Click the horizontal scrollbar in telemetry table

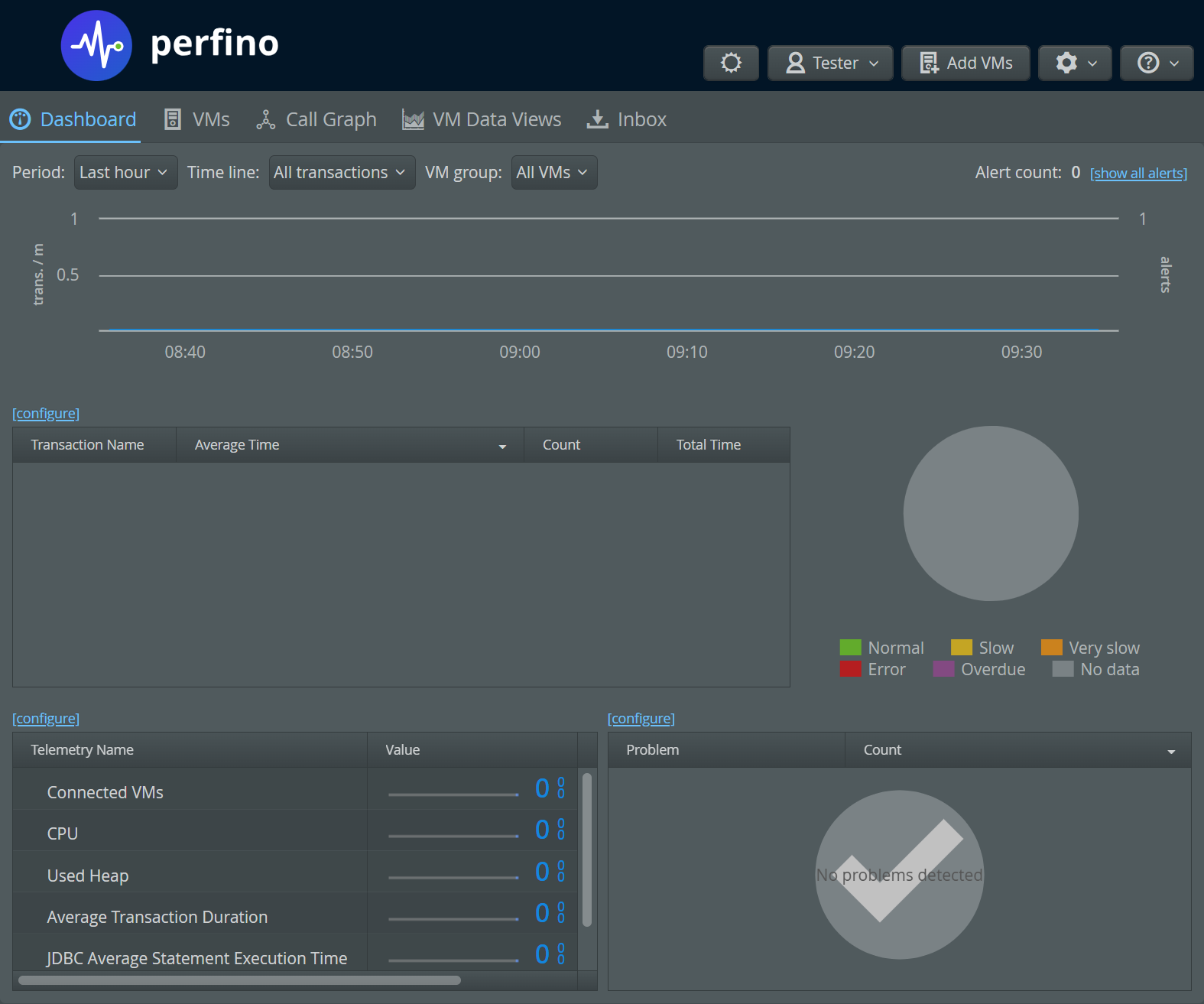(x=239, y=980)
